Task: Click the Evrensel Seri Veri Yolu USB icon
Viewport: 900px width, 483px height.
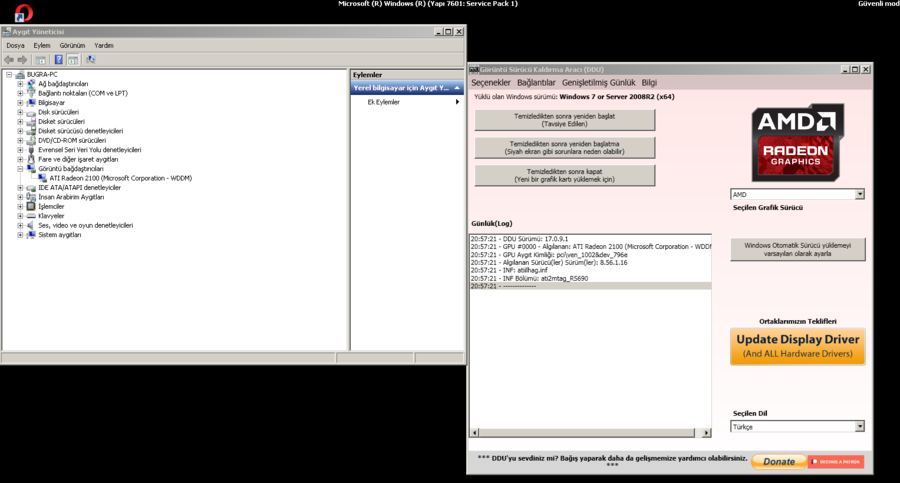Action: point(31,150)
